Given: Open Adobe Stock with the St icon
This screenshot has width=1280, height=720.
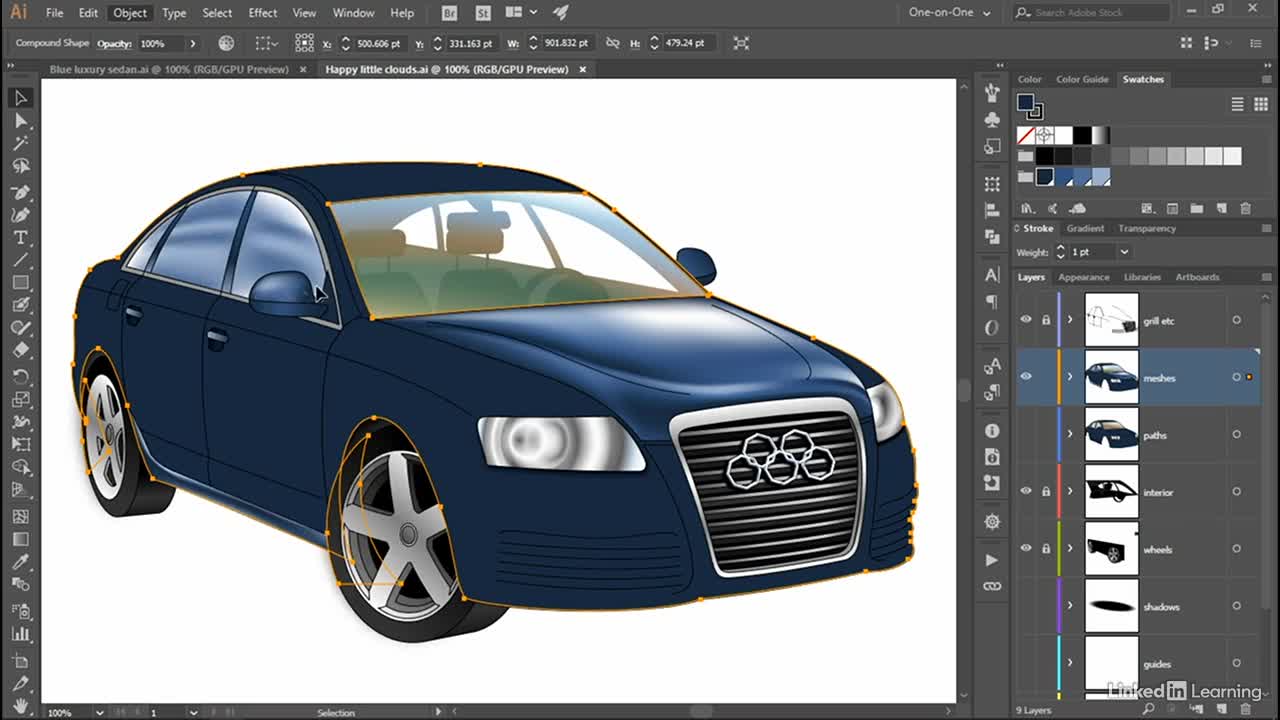Looking at the screenshot, I should 483,13.
